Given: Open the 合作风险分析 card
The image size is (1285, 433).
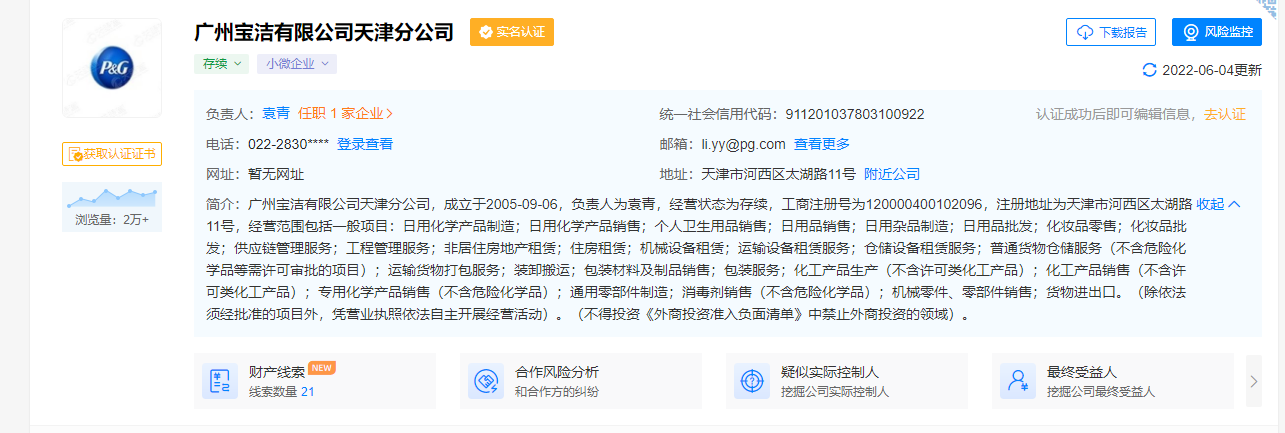Looking at the screenshot, I should (x=581, y=381).
